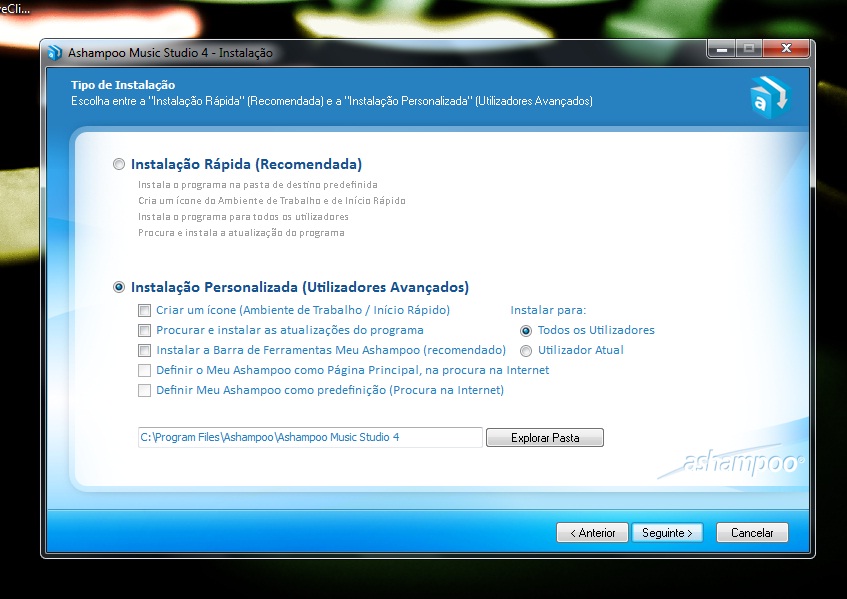
Task: Select the Instalação Personalizada radio option
Action: point(119,287)
